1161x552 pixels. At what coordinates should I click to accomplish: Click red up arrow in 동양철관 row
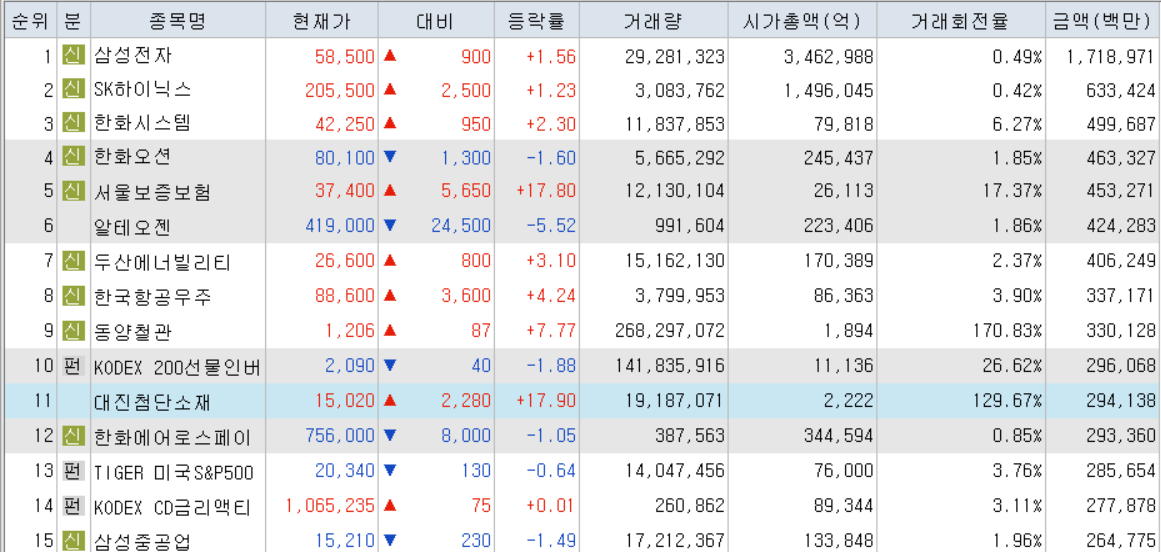pyautogui.click(x=390, y=329)
